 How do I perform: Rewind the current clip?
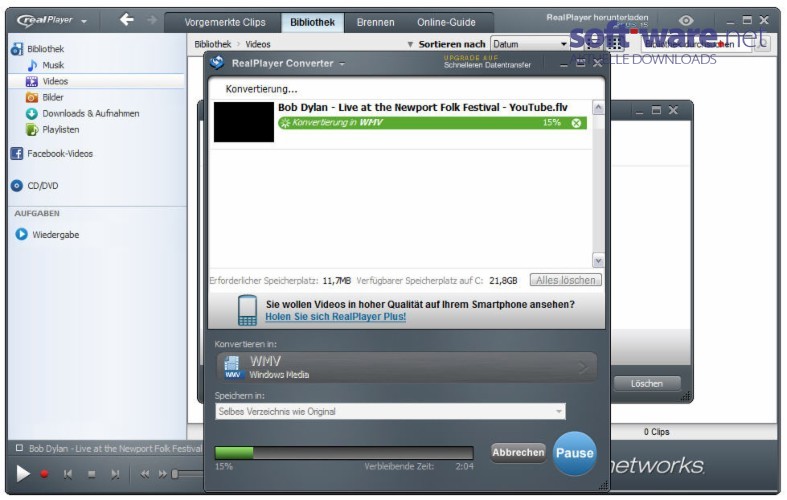click(145, 474)
